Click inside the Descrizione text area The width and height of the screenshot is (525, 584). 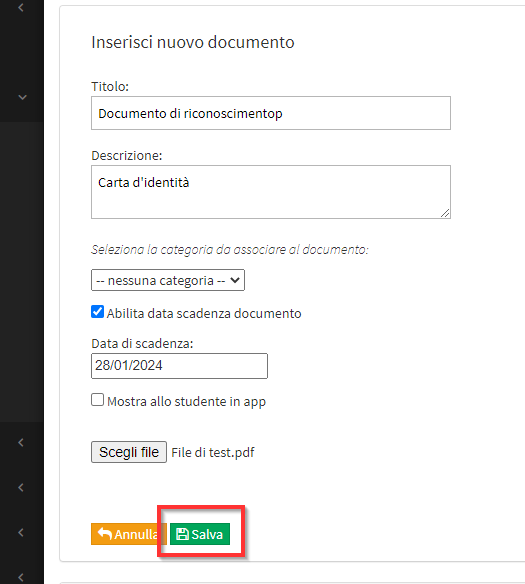pyautogui.click(x=271, y=192)
